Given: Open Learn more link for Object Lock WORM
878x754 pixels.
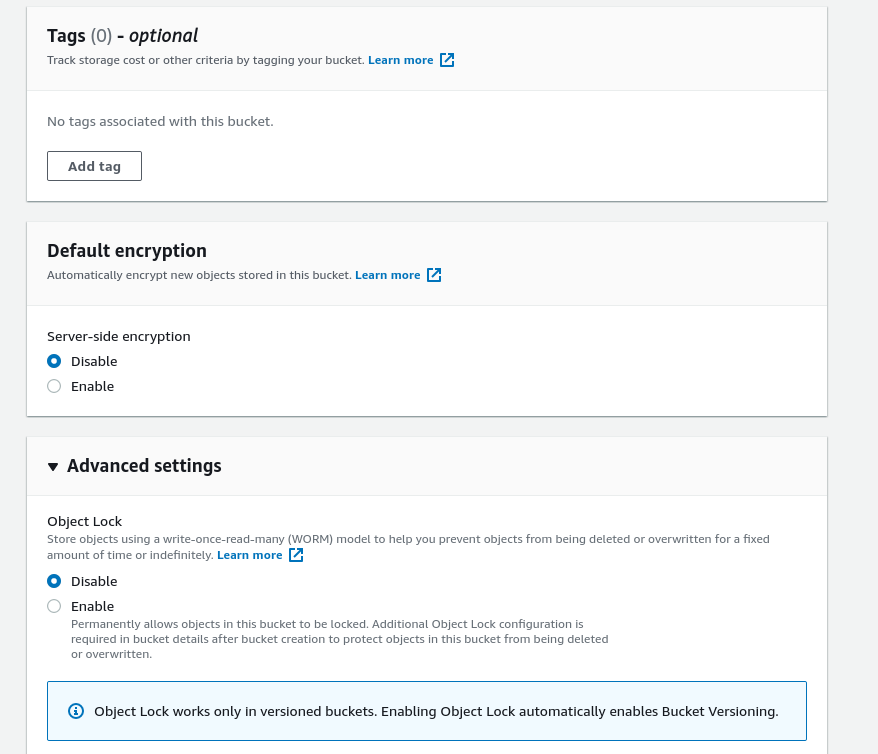Looking at the screenshot, I should [x=249, y=555].
